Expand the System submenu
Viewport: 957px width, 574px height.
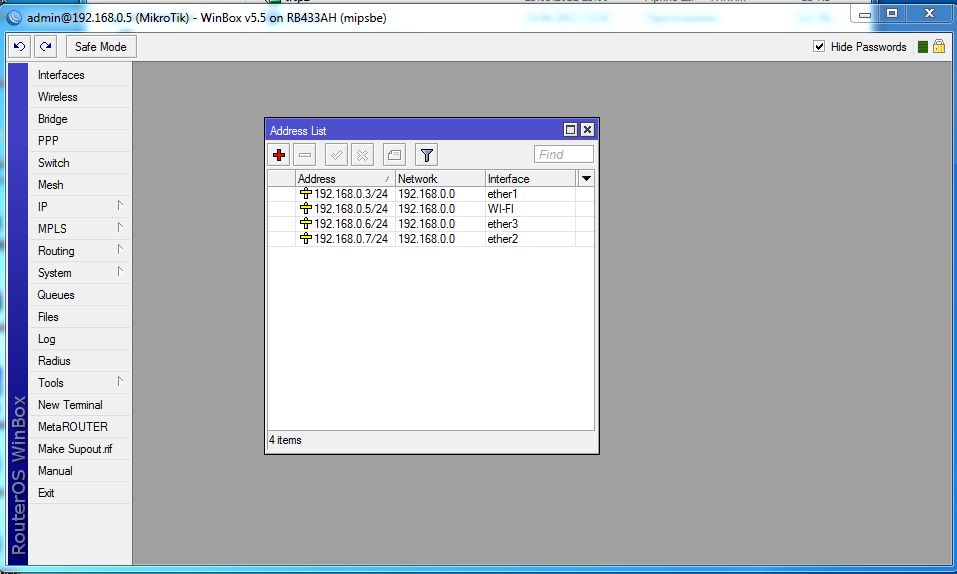[x=80, y=272]
